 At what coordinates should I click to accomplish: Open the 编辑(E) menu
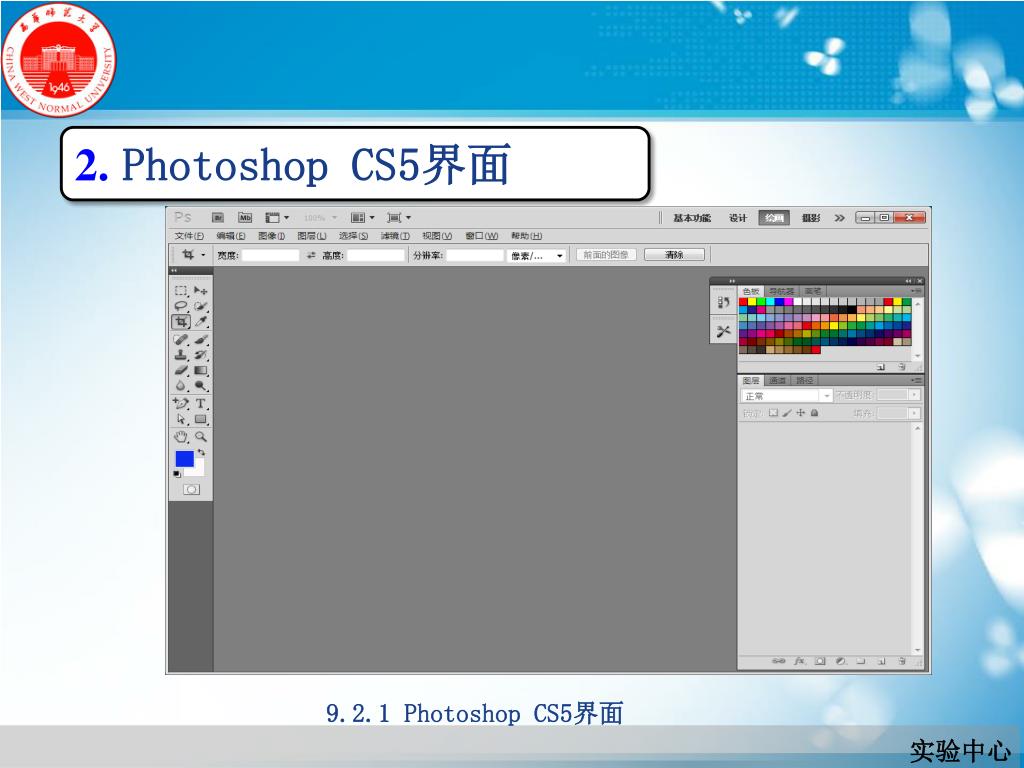(x=231, y=236)
